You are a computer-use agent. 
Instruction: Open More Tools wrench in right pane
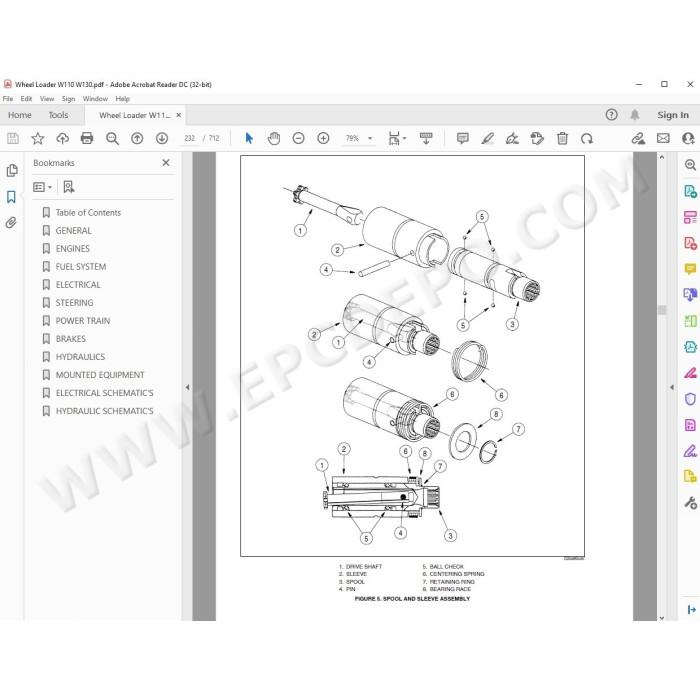(x=690, y=503)
